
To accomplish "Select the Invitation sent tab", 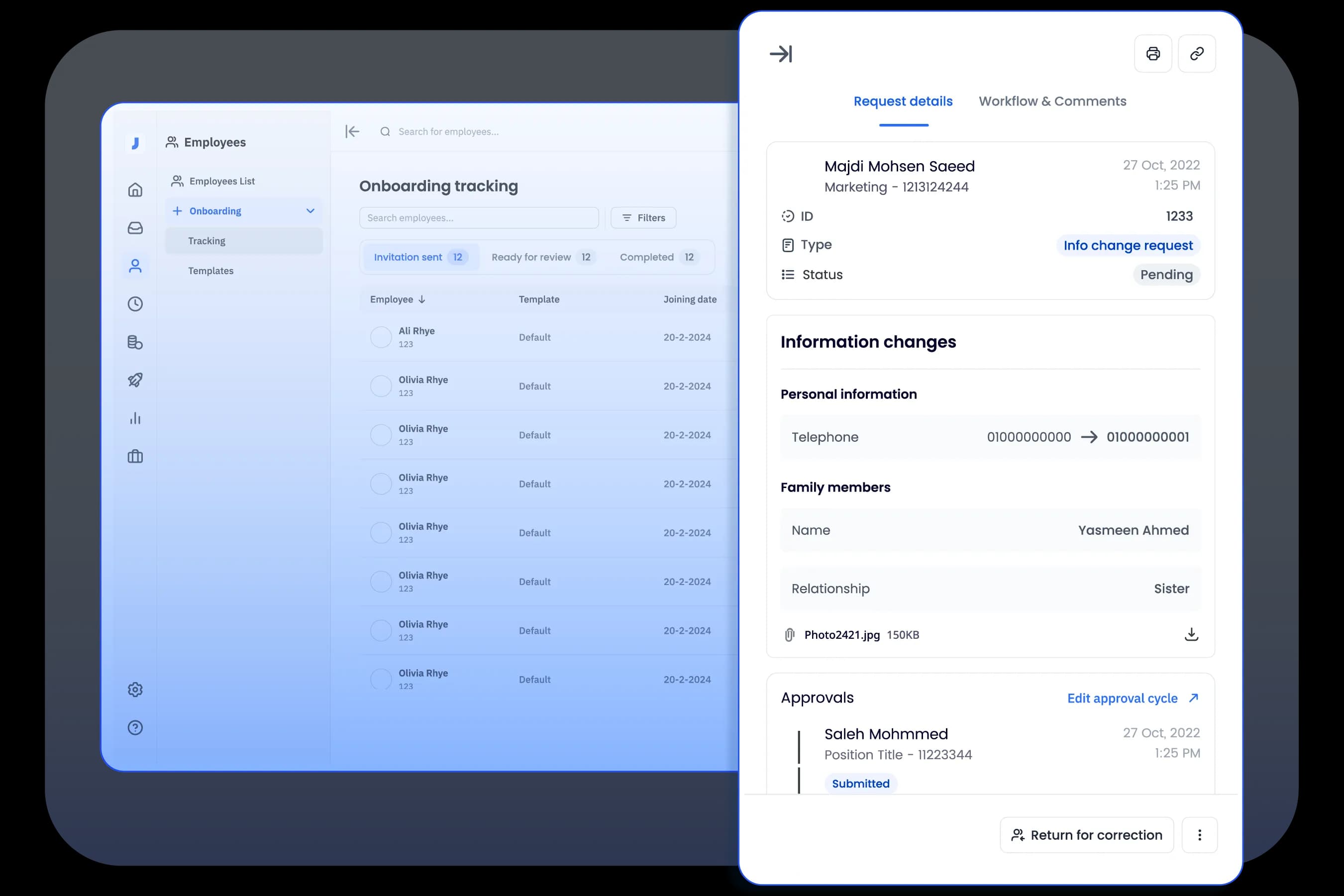I will [420, 257].
